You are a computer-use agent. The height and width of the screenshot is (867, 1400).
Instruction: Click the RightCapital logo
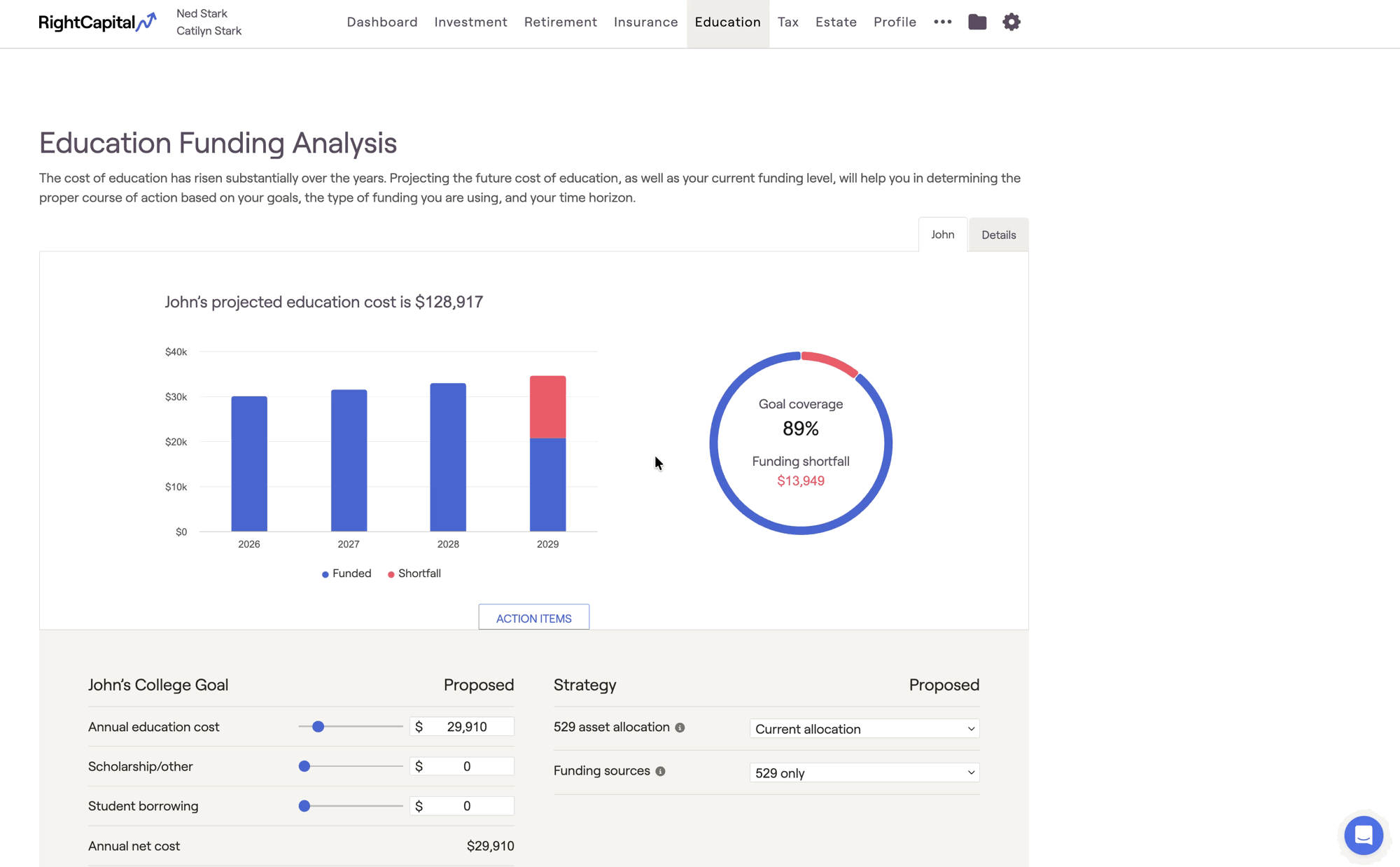tap(97, 22)
